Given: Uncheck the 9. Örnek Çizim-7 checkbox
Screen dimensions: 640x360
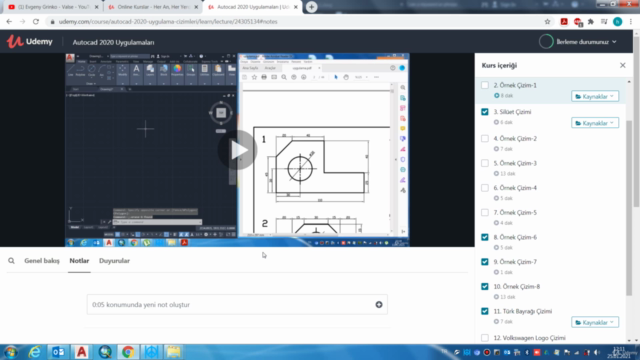Looking at the screenshot, I should [484, 262].
